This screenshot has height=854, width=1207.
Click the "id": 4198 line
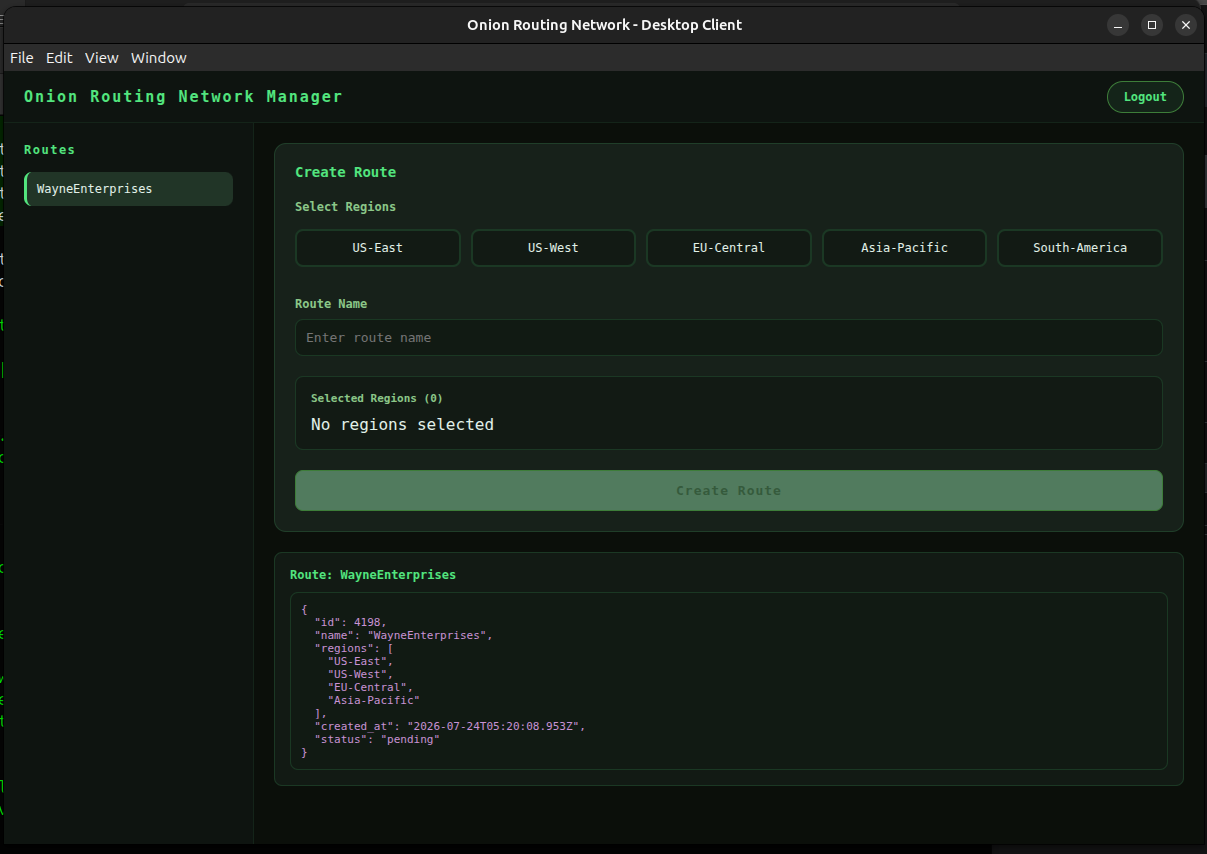pos(350,622)
